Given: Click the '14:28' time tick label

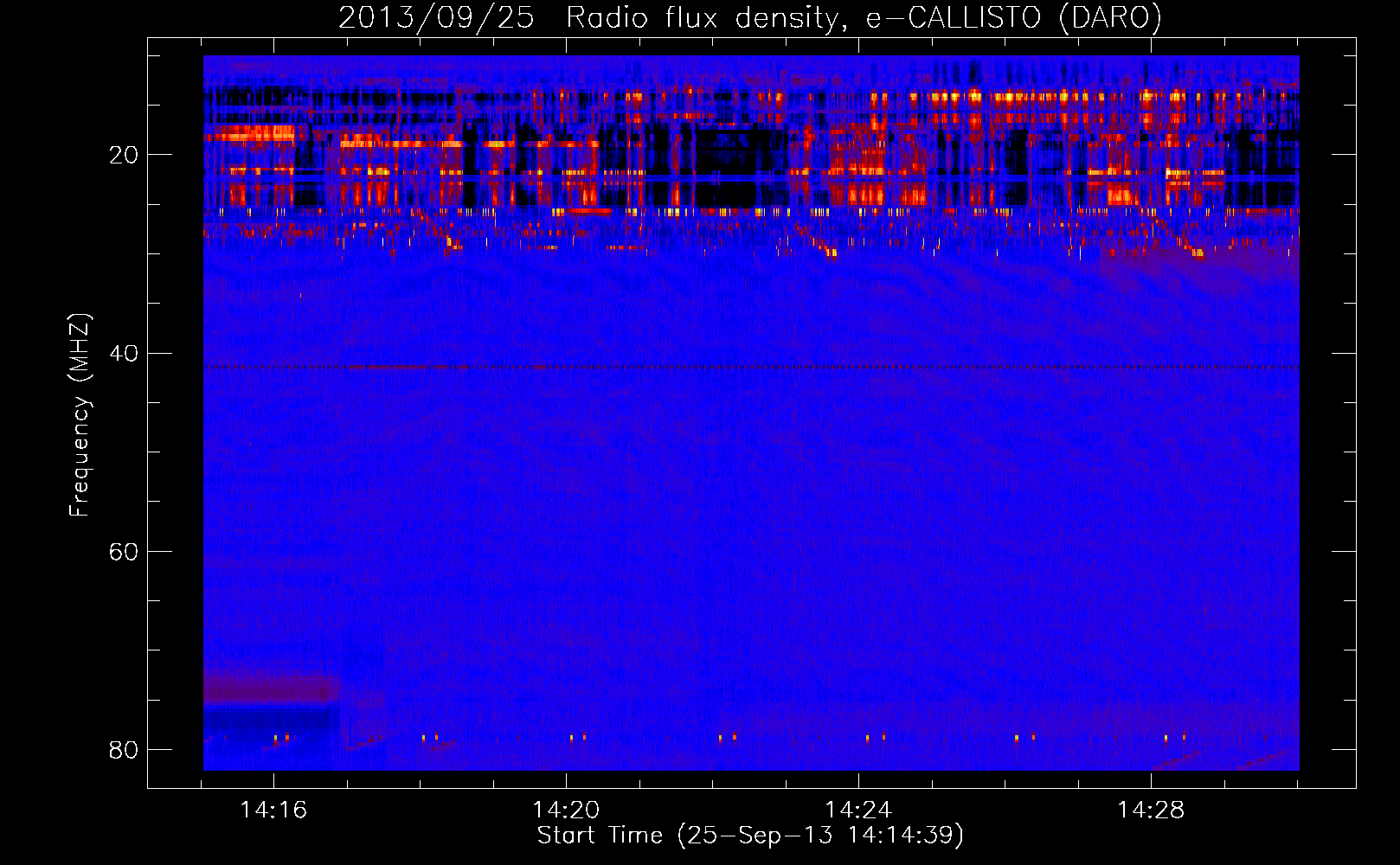Looking at the screenshot, I should click(x=1151, y=811).
